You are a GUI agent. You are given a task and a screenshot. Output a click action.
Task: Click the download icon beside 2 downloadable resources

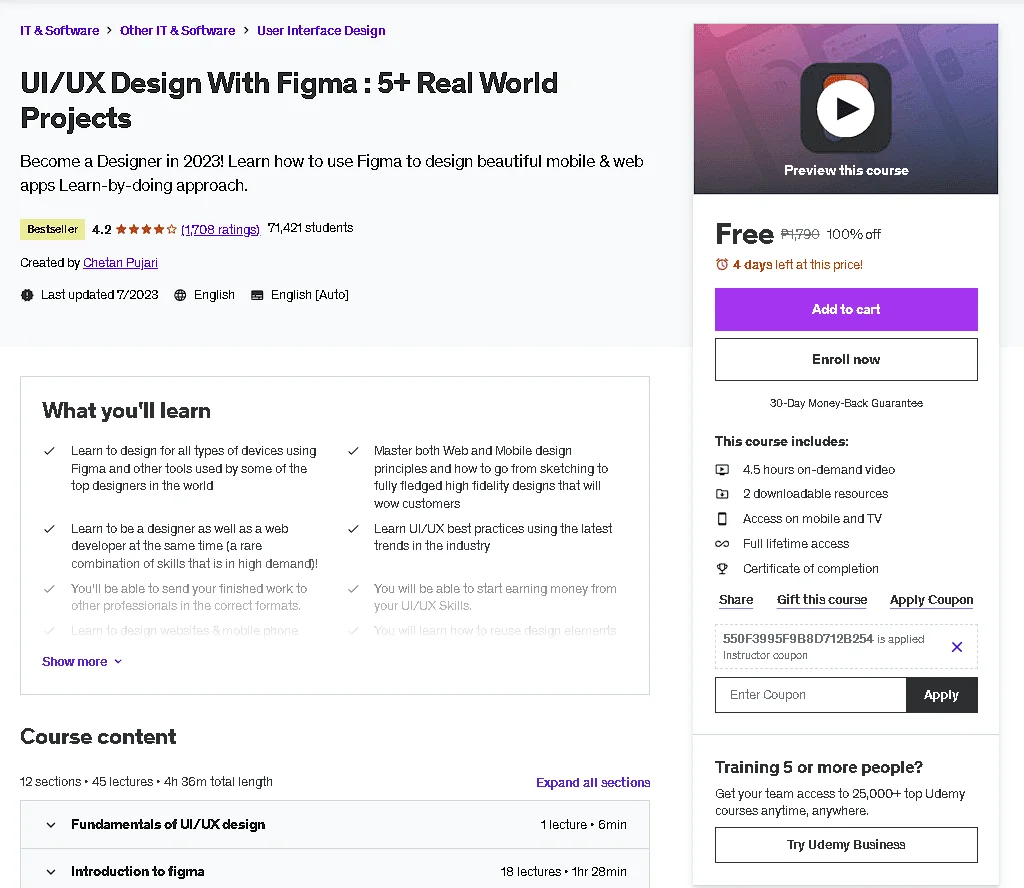pos(722,494)
